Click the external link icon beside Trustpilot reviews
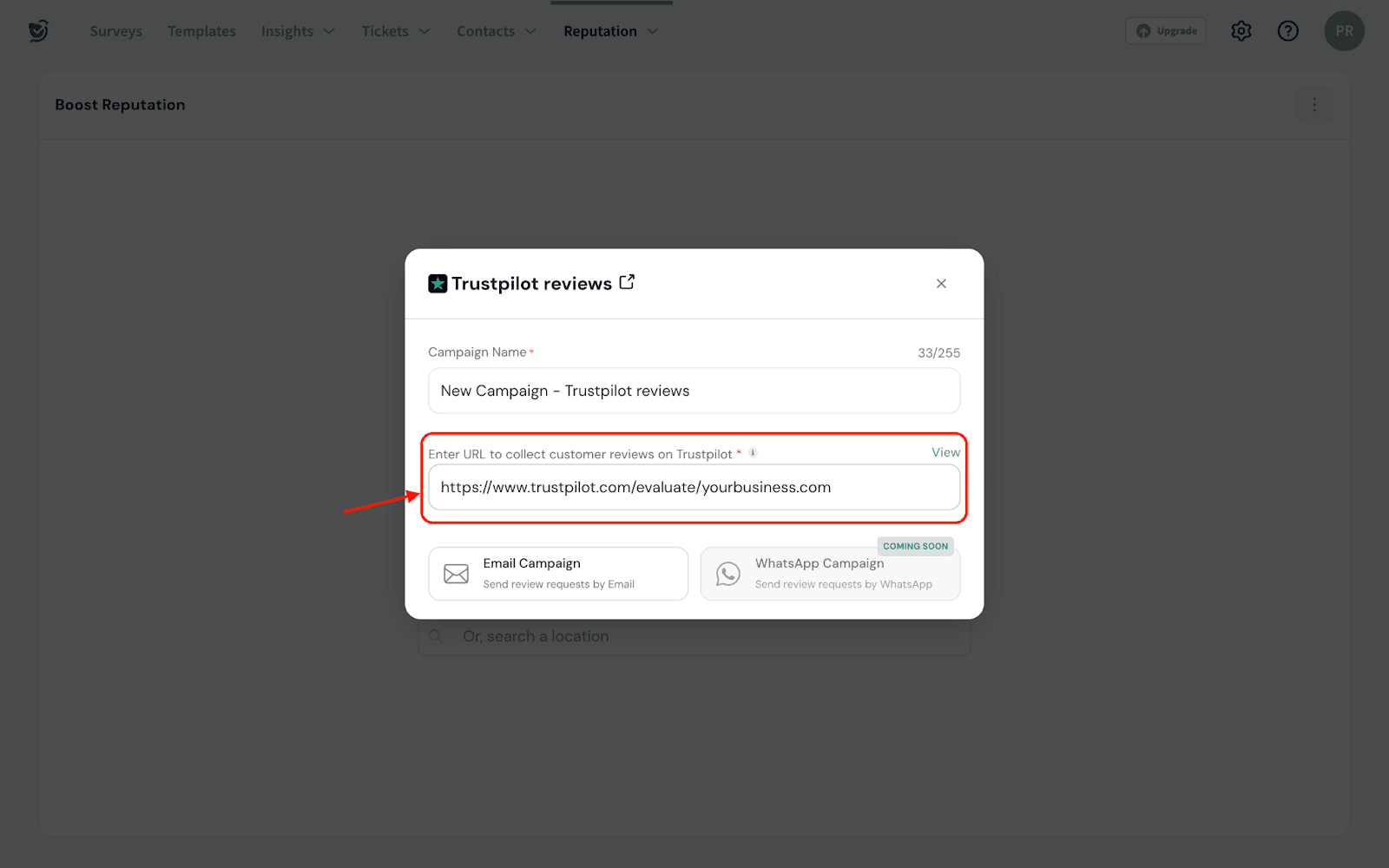The image size is (1389, 868). (627, 282)
